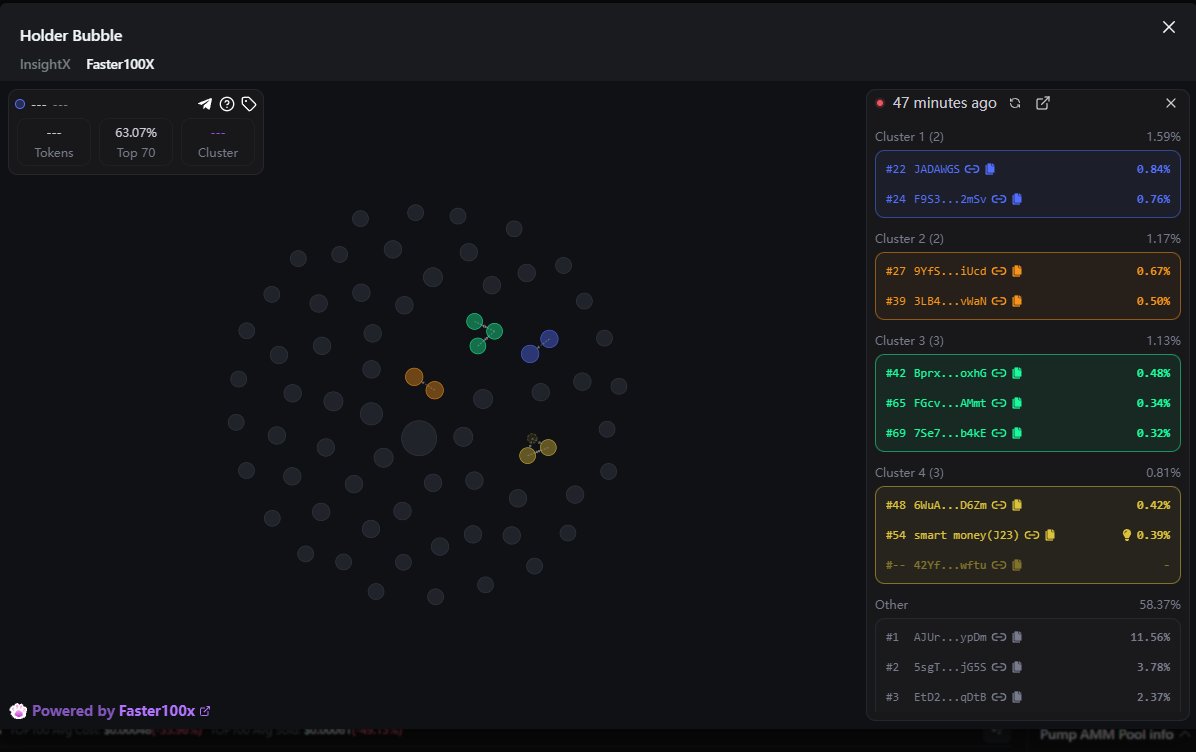Copy address of #24 F9S3...2mSv
Viewport: 1196px width, 752px height.
1017,199
